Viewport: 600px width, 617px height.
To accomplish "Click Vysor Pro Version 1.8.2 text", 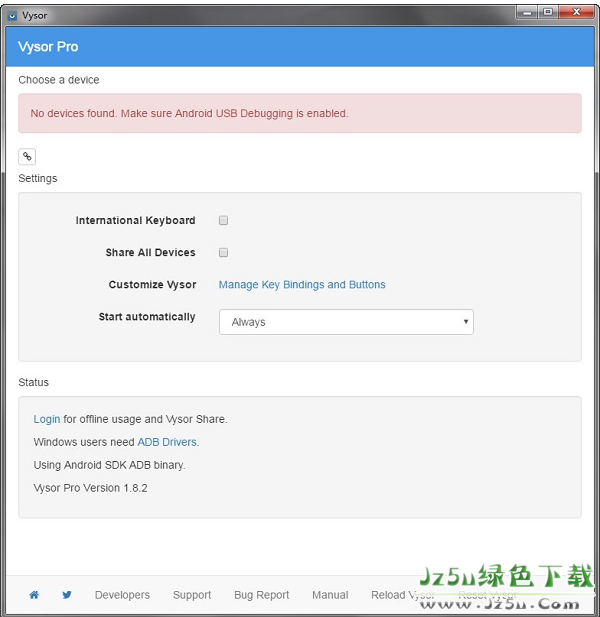I will (90, 488).
